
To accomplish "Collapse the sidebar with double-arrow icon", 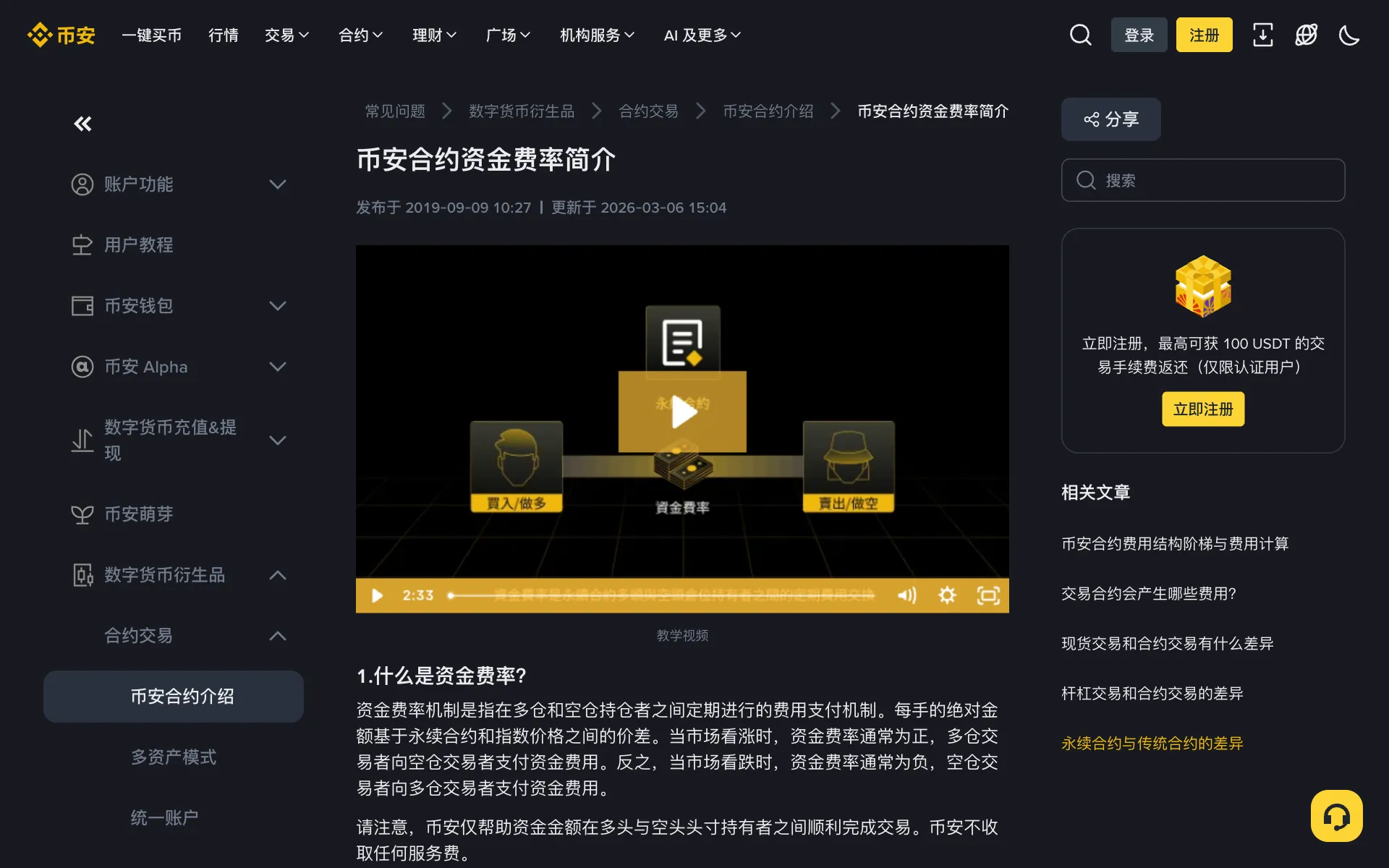I will point(82,124).
